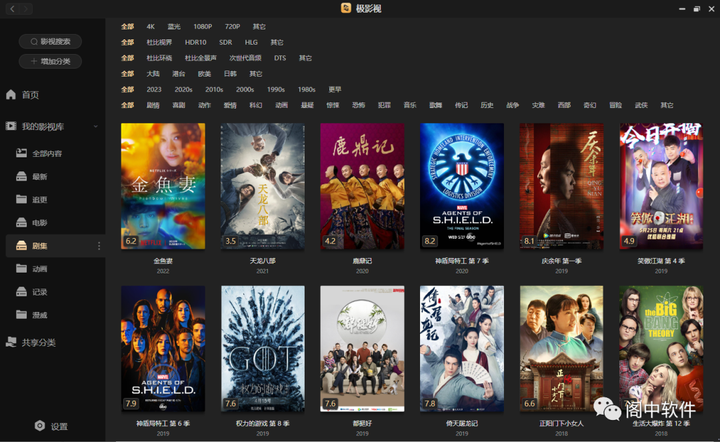
Task: Select the 电影 folder icon
Action: click(x=22, y=222)
